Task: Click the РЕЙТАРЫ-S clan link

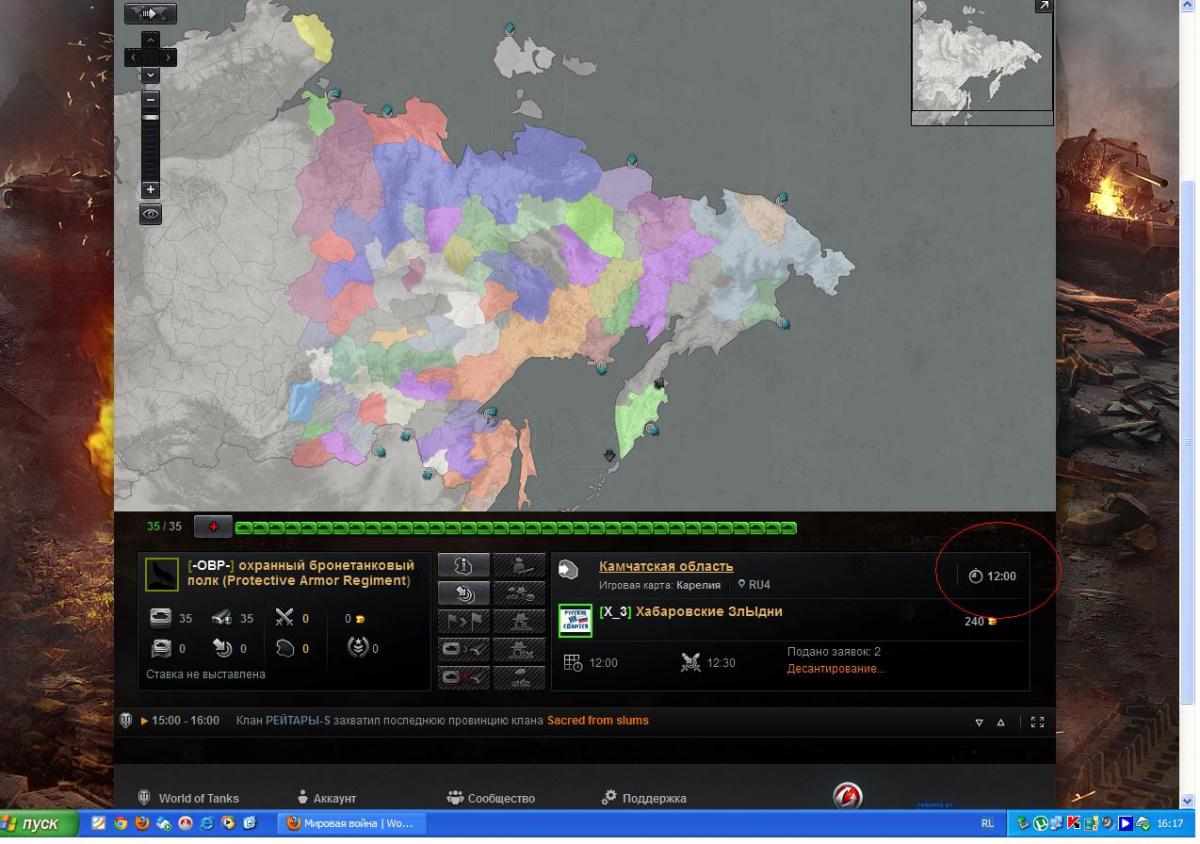Action: pyautogui.click(x=298, y=721)
